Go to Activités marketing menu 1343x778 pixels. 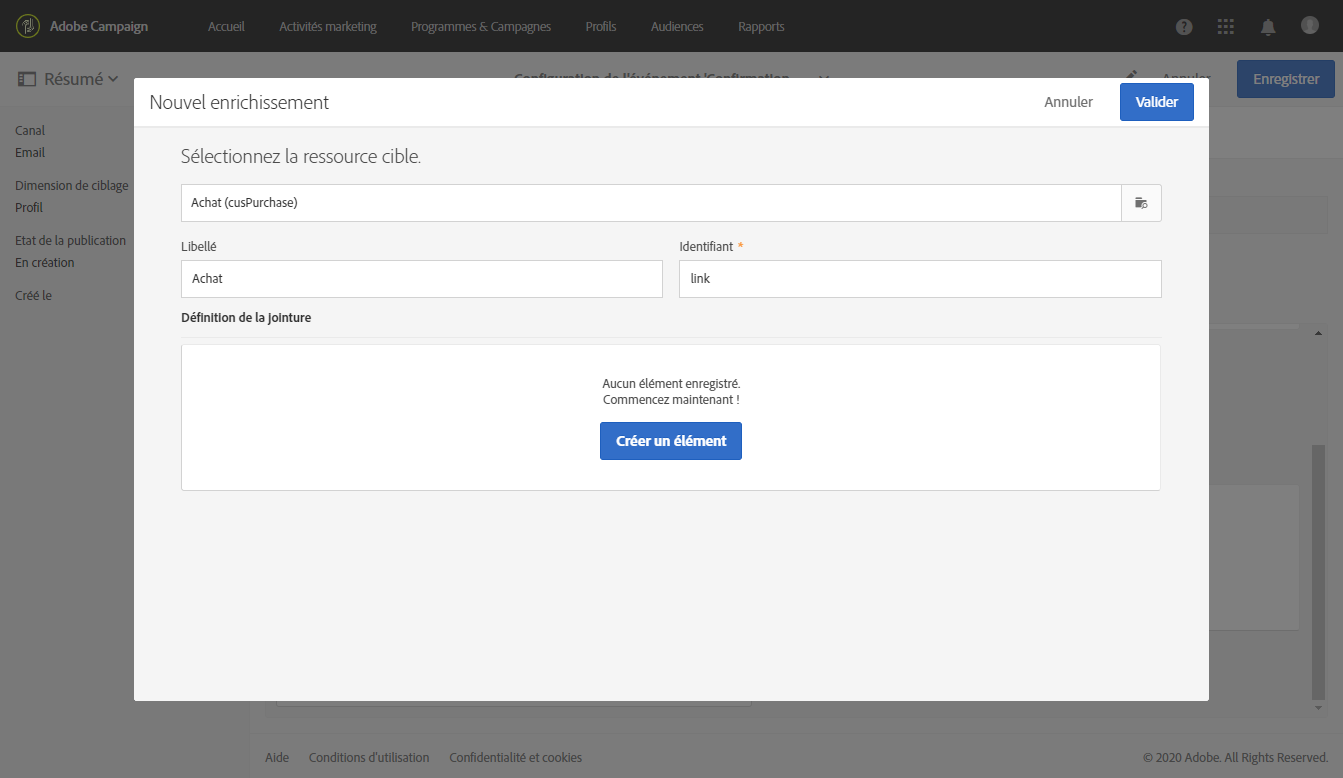click(x=328, y=27)
